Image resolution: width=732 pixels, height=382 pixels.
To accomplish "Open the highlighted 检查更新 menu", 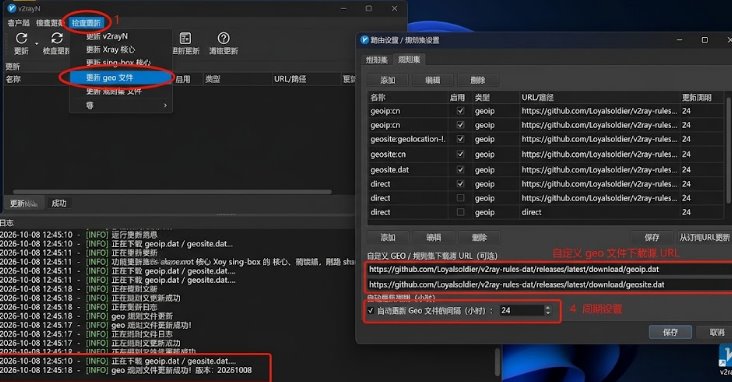I will coord(86,22).
